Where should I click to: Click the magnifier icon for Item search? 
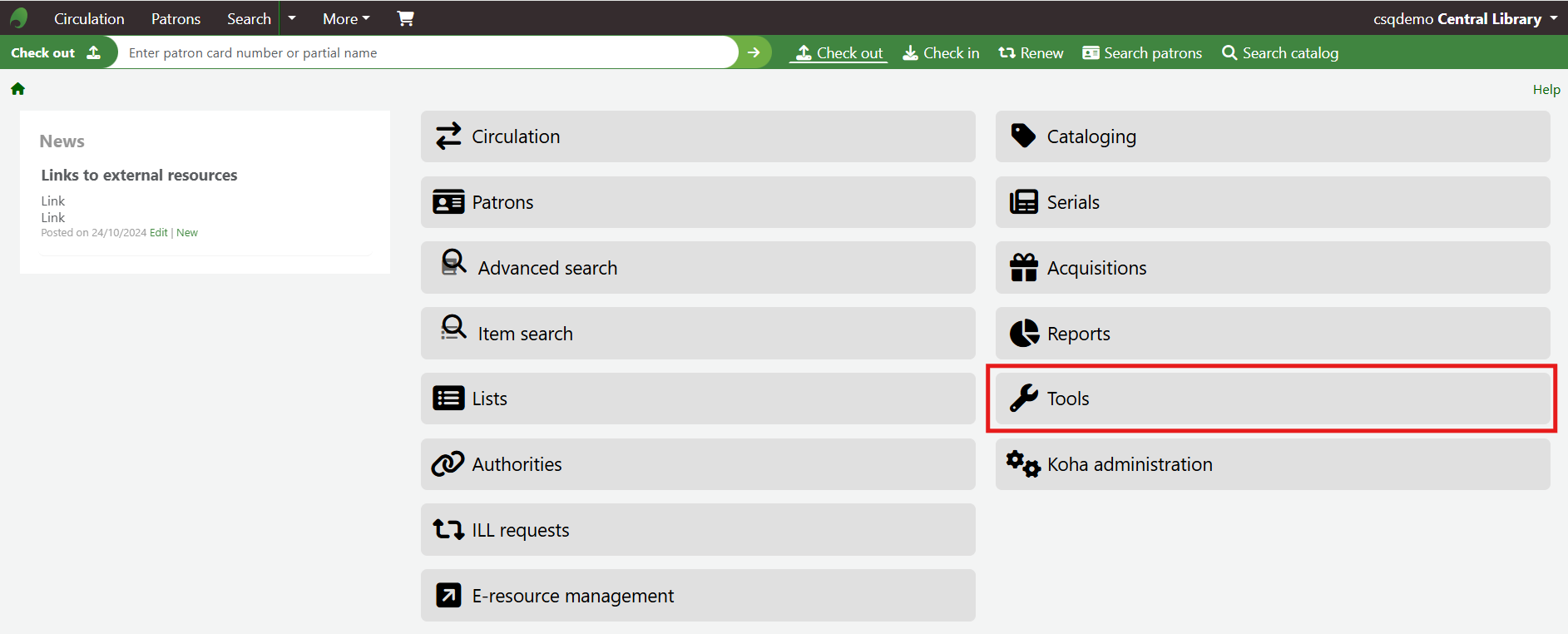[453, 328]
